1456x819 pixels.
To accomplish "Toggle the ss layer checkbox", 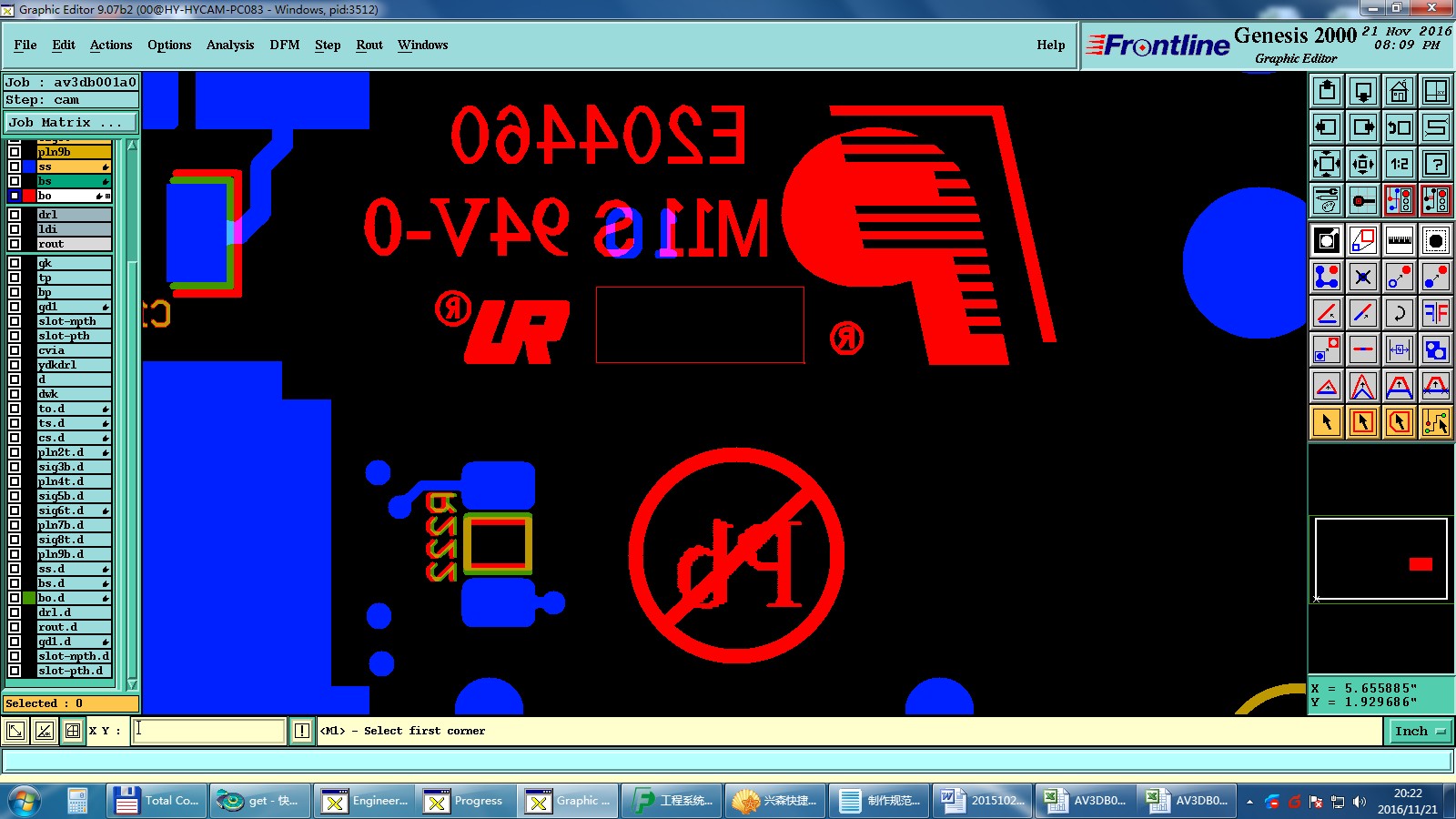I will click(x=15, y=167).
